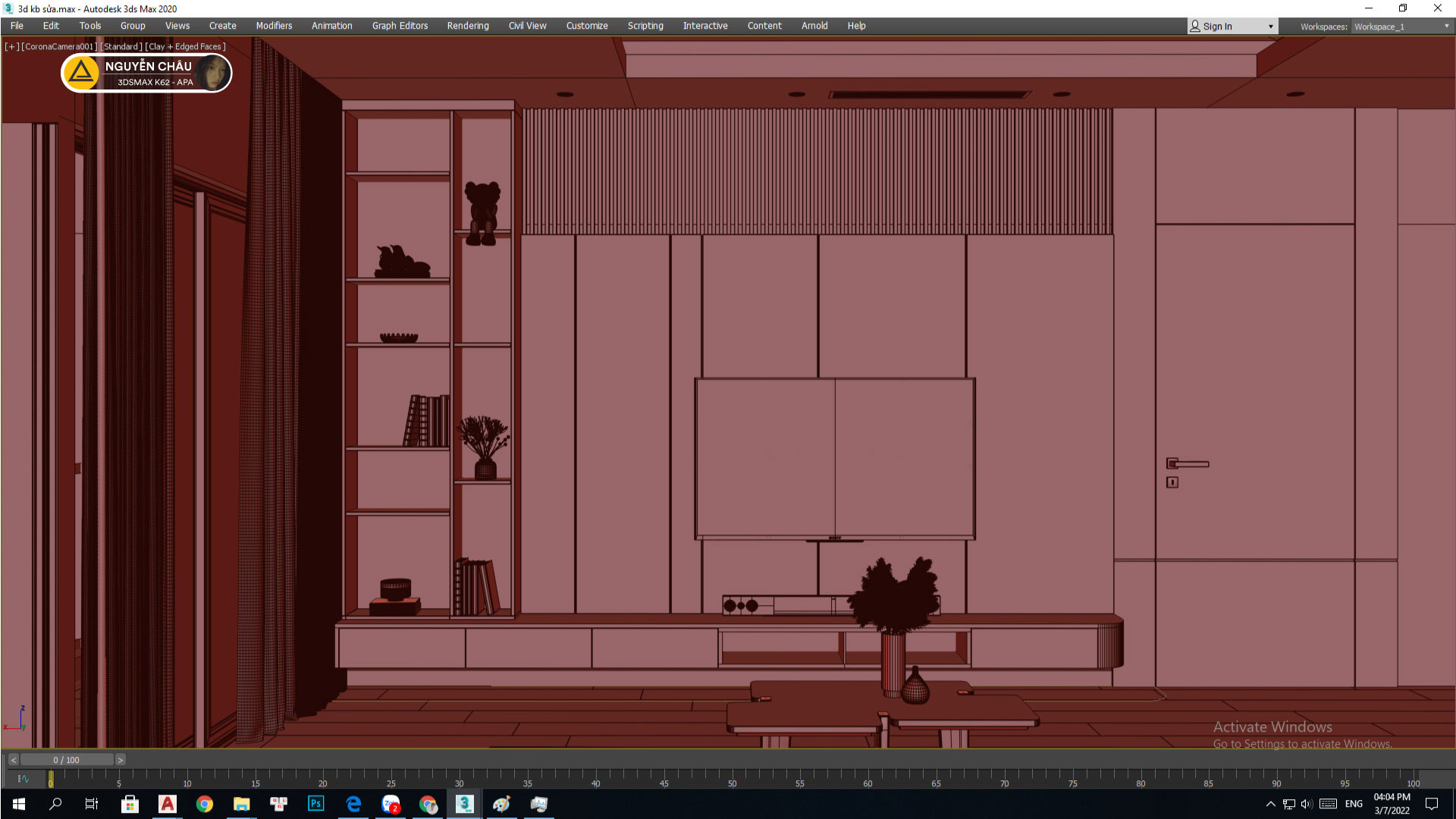Open File Explorer from the taskbar
The image size is (1456, 819).
click(242, 804)
